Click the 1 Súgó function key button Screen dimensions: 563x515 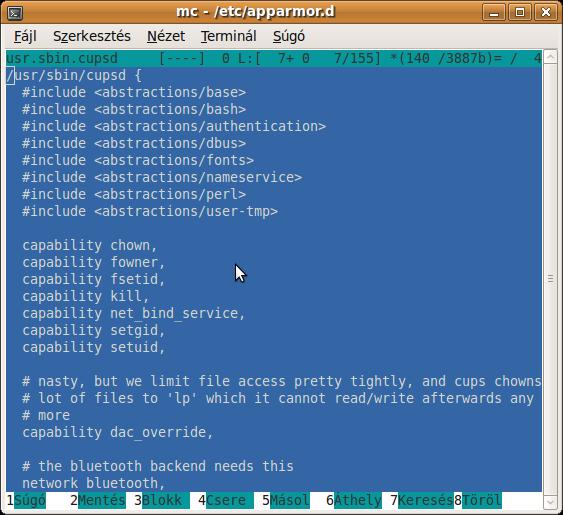26,500
